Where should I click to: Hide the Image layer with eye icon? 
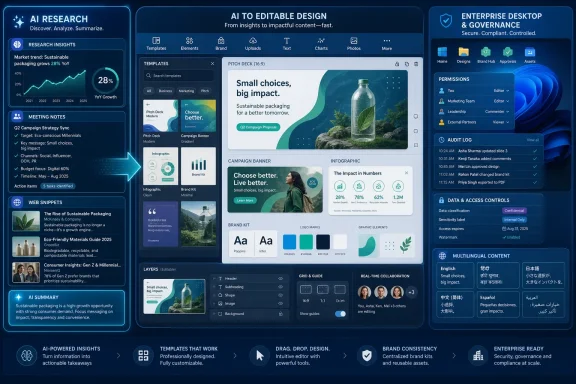(x=280, y=304)
